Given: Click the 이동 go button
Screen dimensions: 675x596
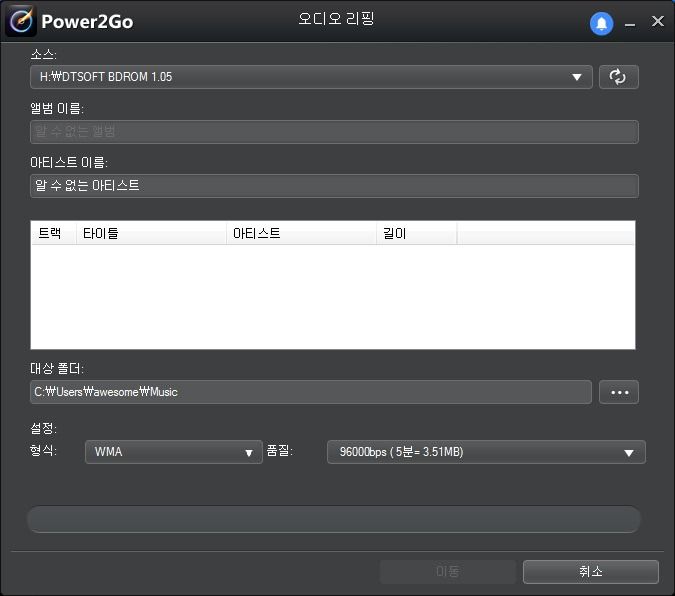Looking at the screenshot, I should [x=447, y=572].
